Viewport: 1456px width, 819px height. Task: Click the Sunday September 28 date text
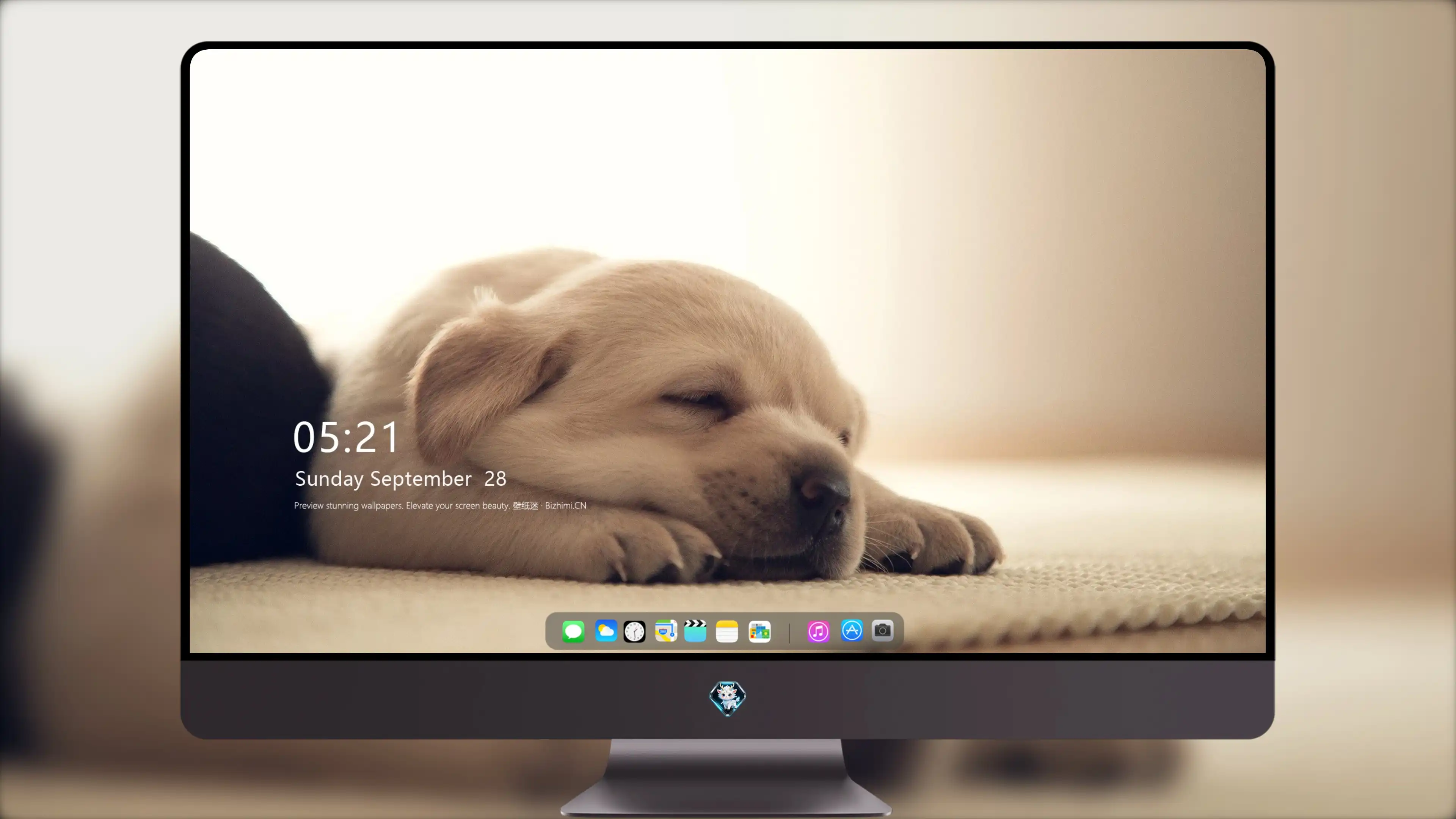tap(401, 479)
